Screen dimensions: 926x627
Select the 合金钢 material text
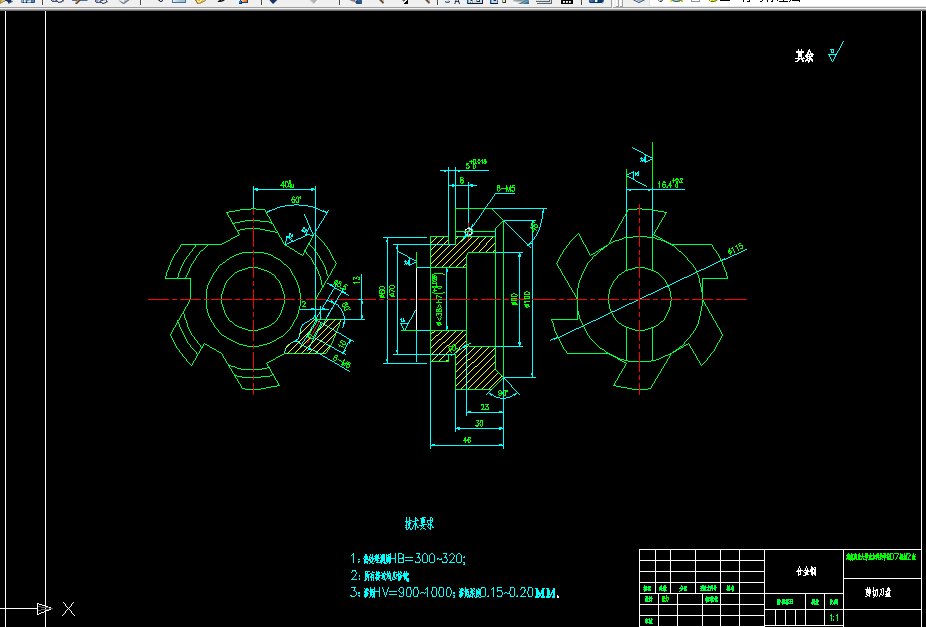[x=806, y=572]
